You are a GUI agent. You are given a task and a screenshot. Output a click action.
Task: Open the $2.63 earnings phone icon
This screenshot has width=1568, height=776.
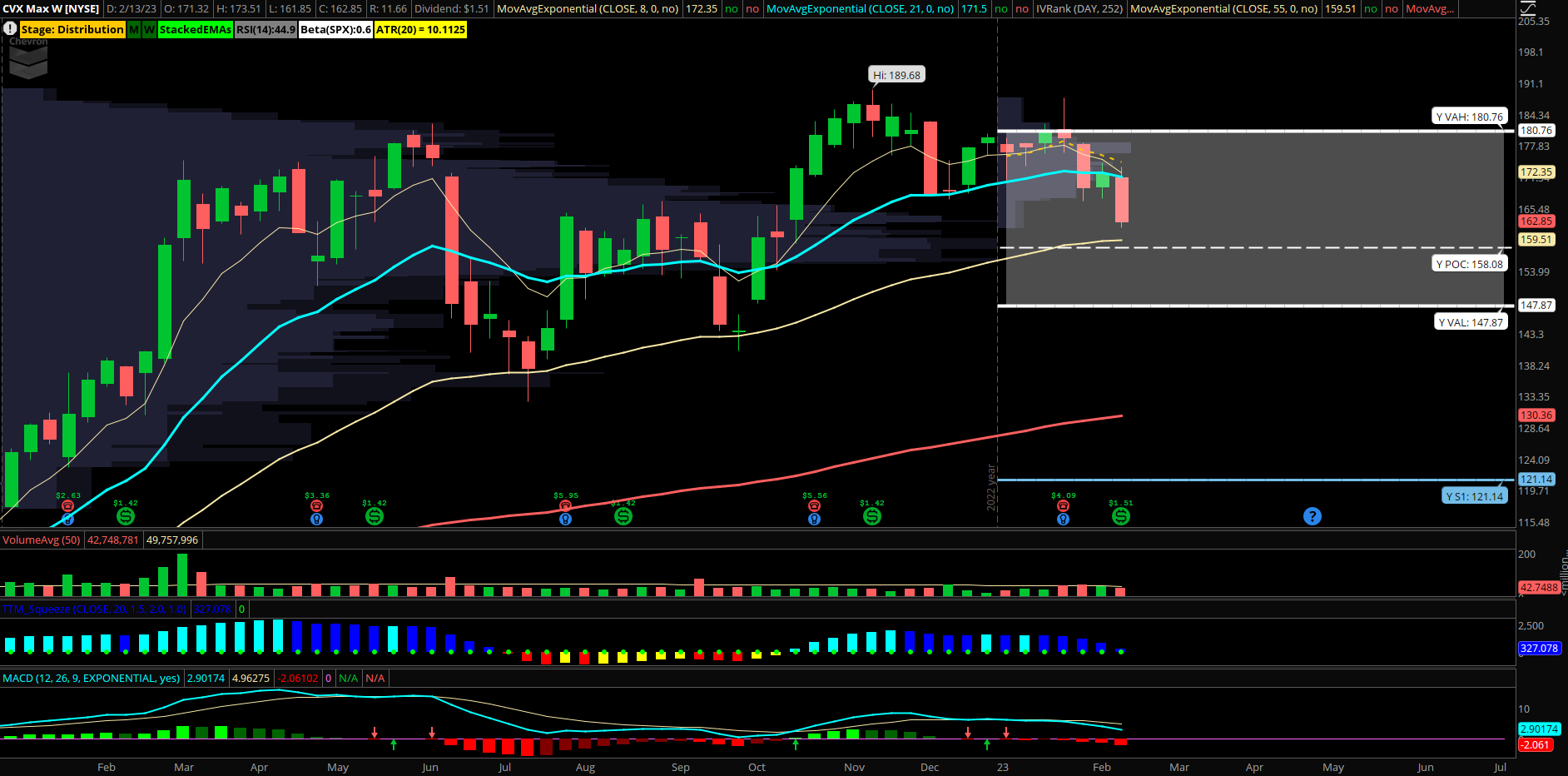[68, 506]
